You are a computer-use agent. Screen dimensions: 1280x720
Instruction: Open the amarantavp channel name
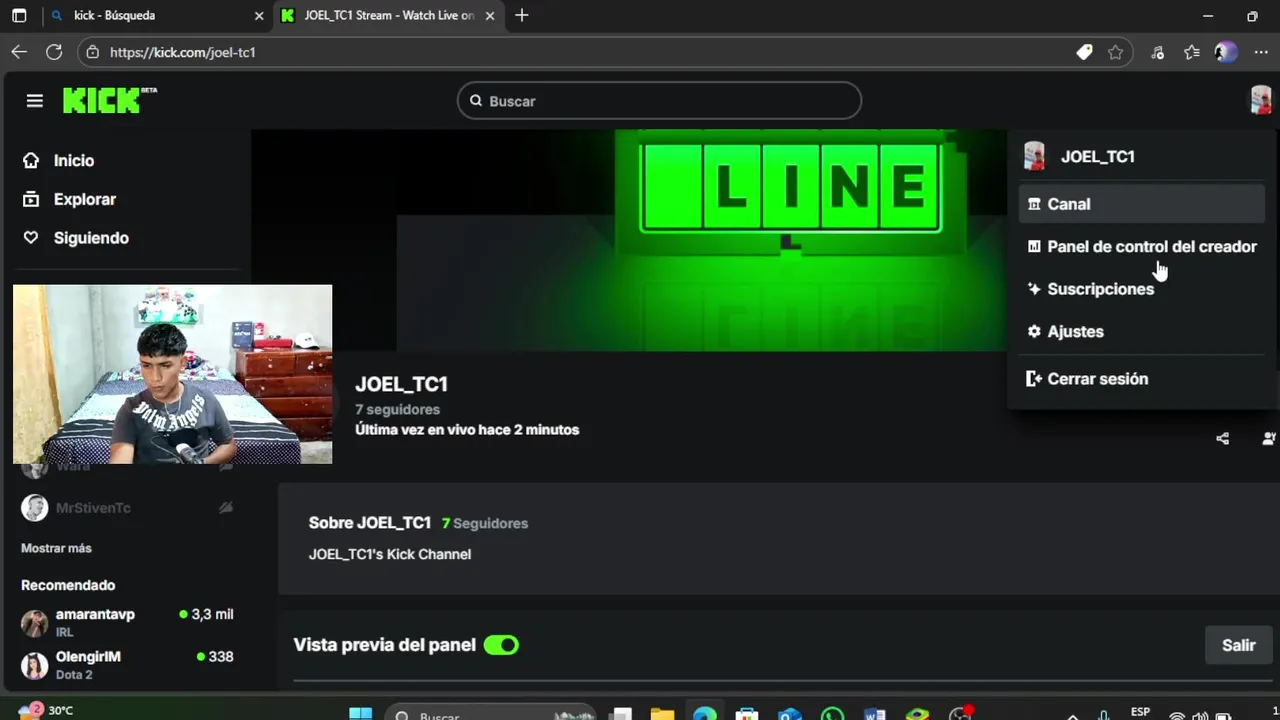pos(95,614)
